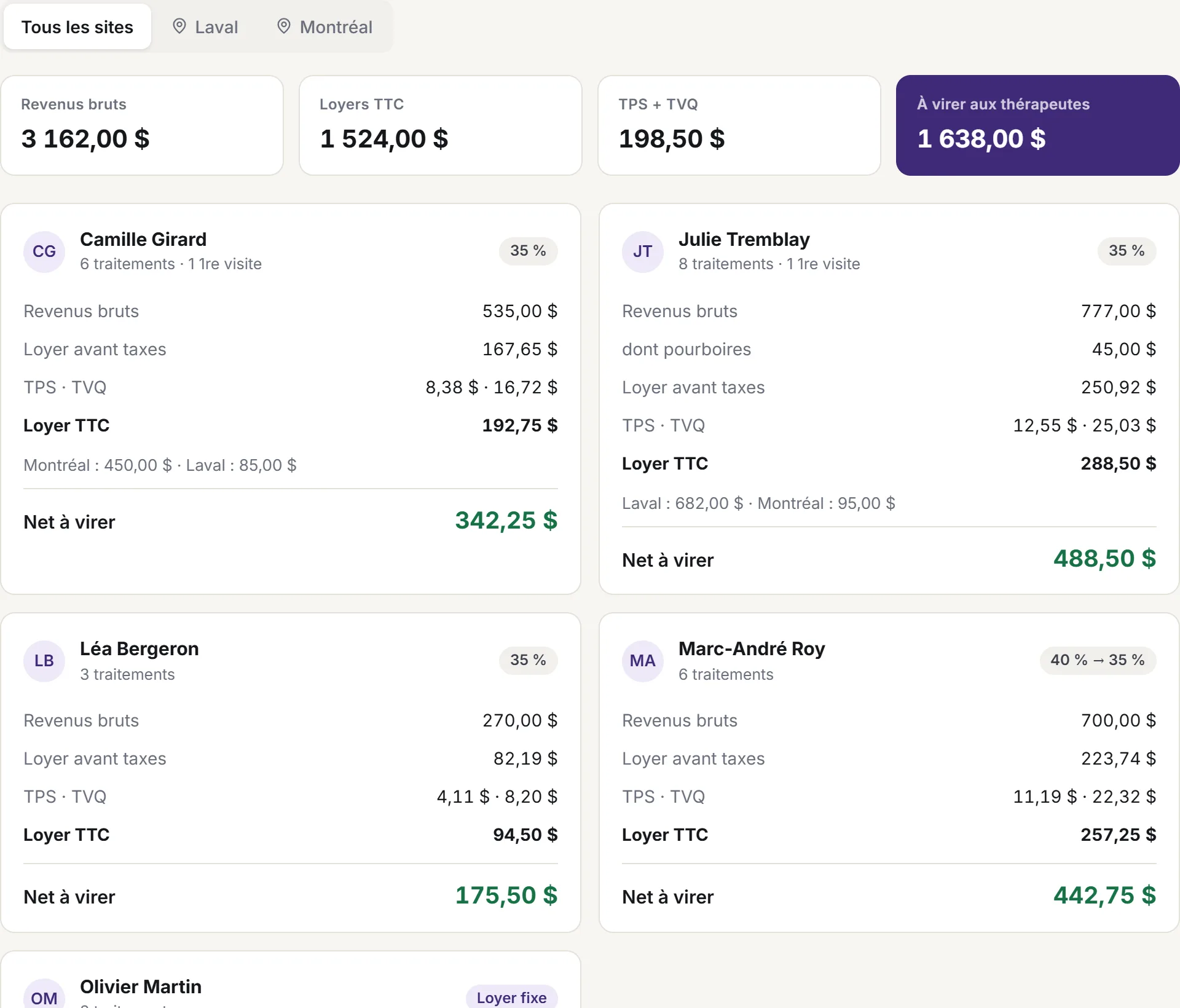Viewport: 1180px width, 1008px height.
Task: Click Julie Tremblay's 35 % rate badge
Action: tap(1127, 251)
